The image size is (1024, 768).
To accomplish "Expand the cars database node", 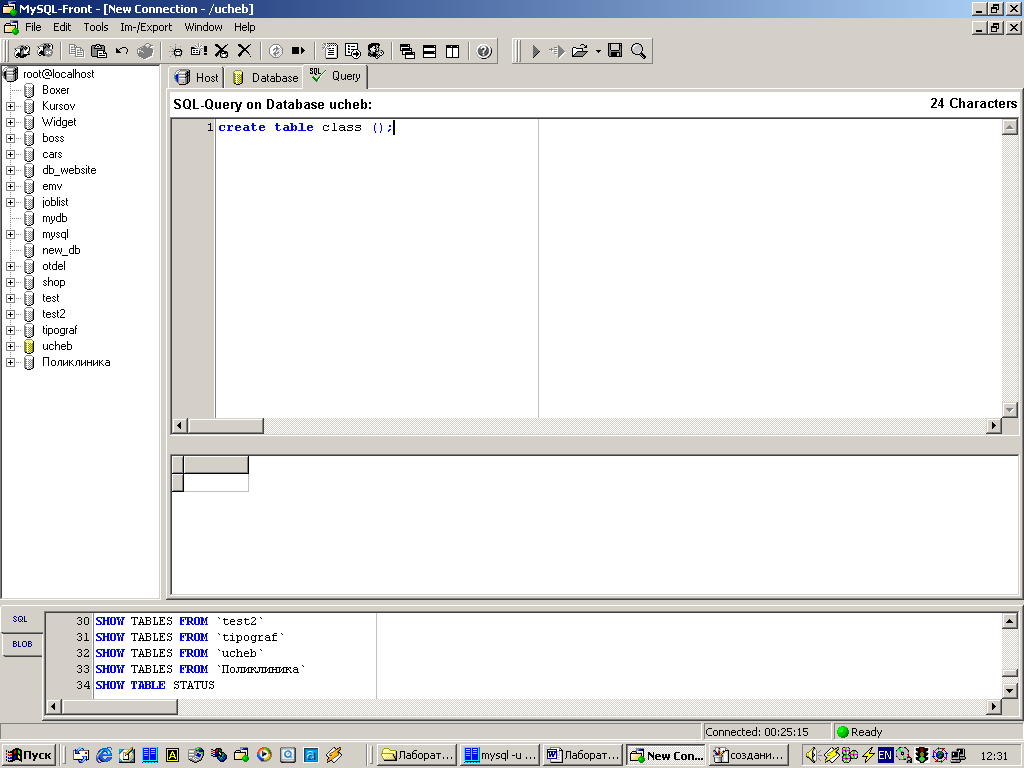I will point(10,155).
